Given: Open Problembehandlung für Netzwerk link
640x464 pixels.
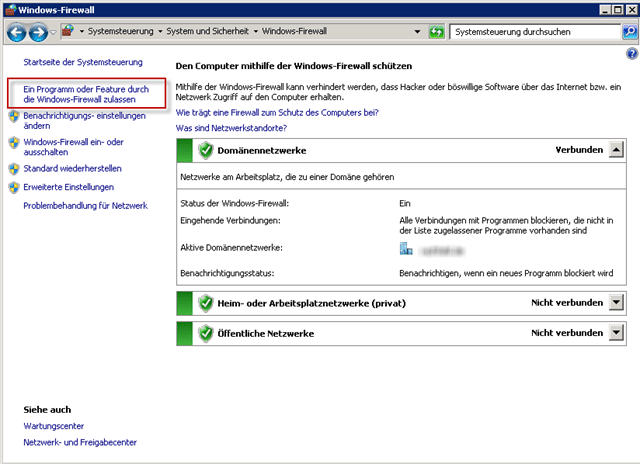Looking at the screenshot, I should point(85,206).
